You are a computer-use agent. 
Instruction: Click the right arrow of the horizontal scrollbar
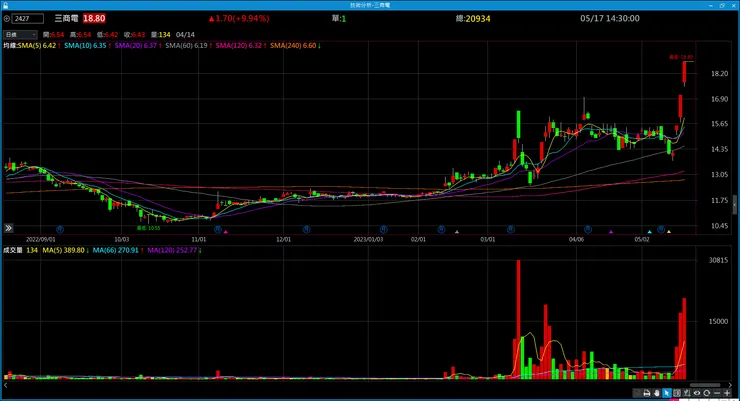coord(731,385)
